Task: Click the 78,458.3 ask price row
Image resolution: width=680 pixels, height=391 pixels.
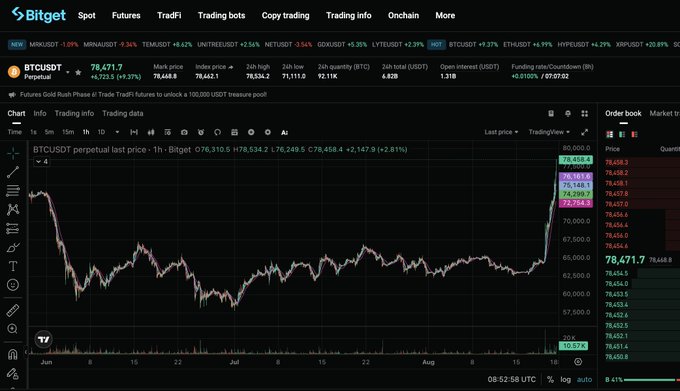Action: 642,163
